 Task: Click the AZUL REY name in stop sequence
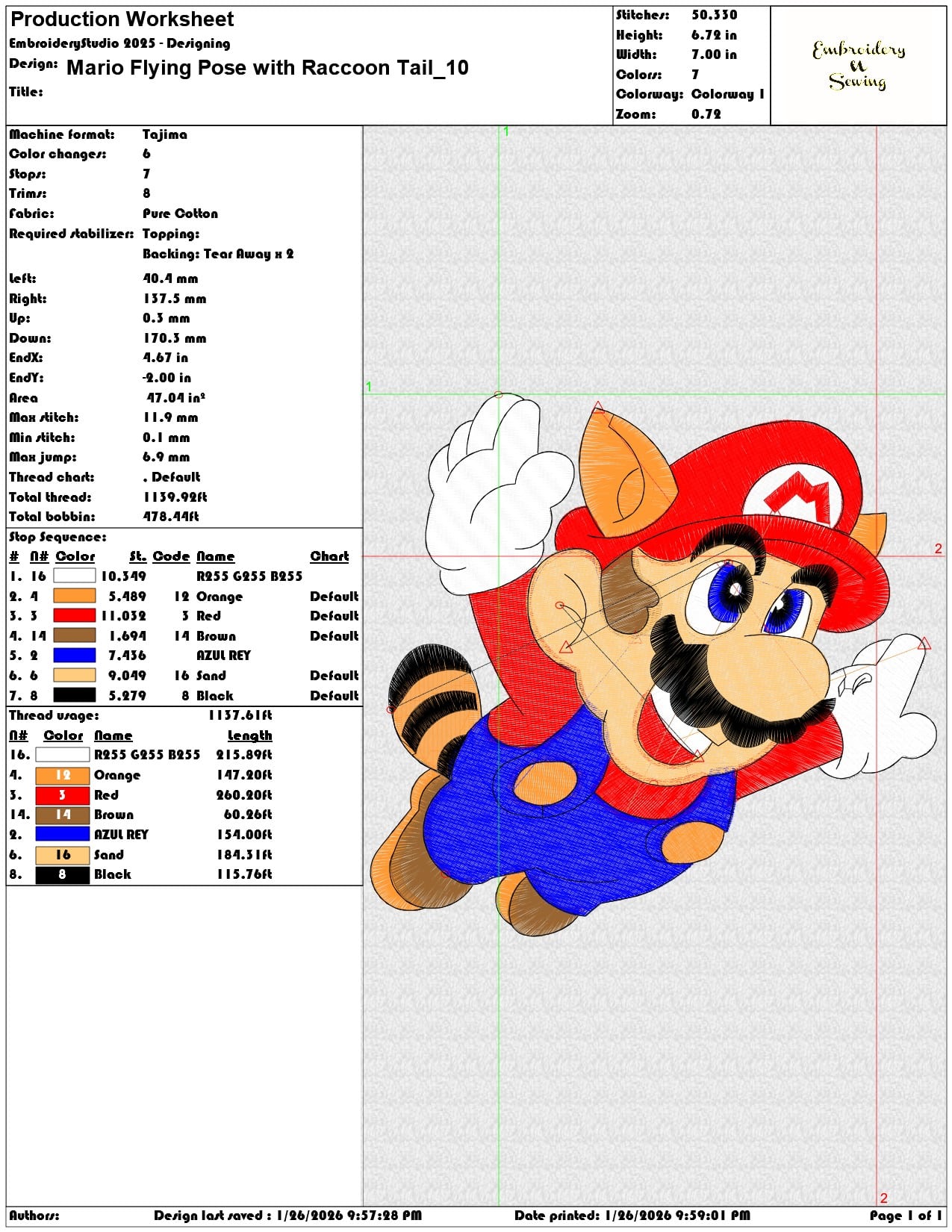coord(223,655)
